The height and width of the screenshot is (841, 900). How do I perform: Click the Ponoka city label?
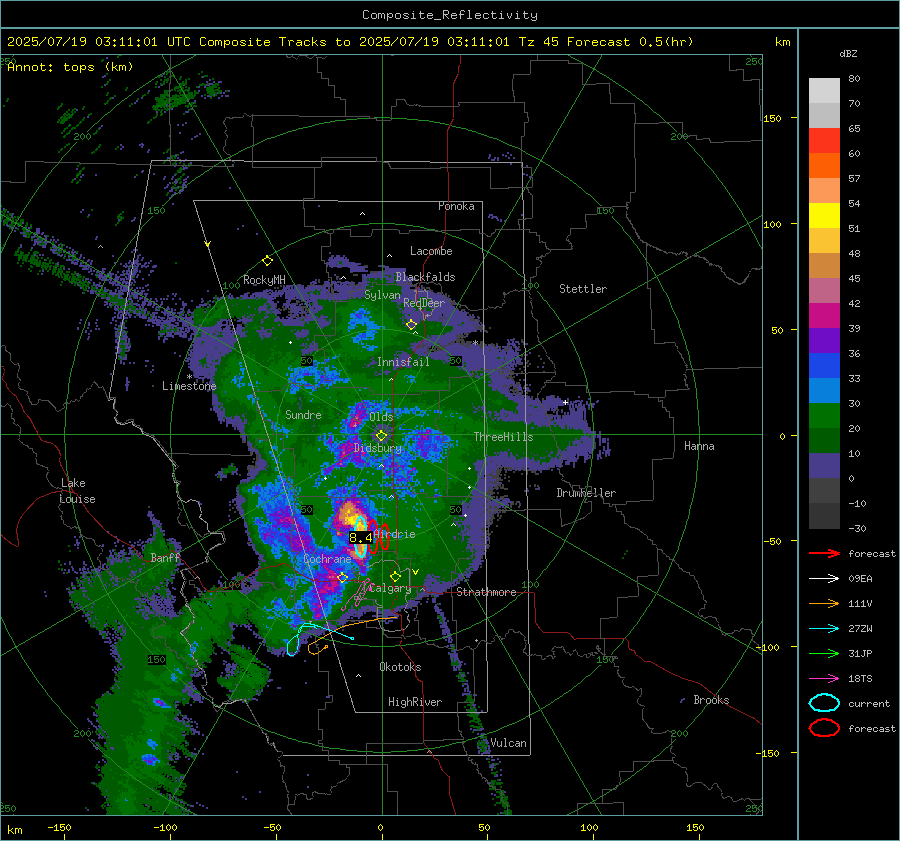click(456, 206)
